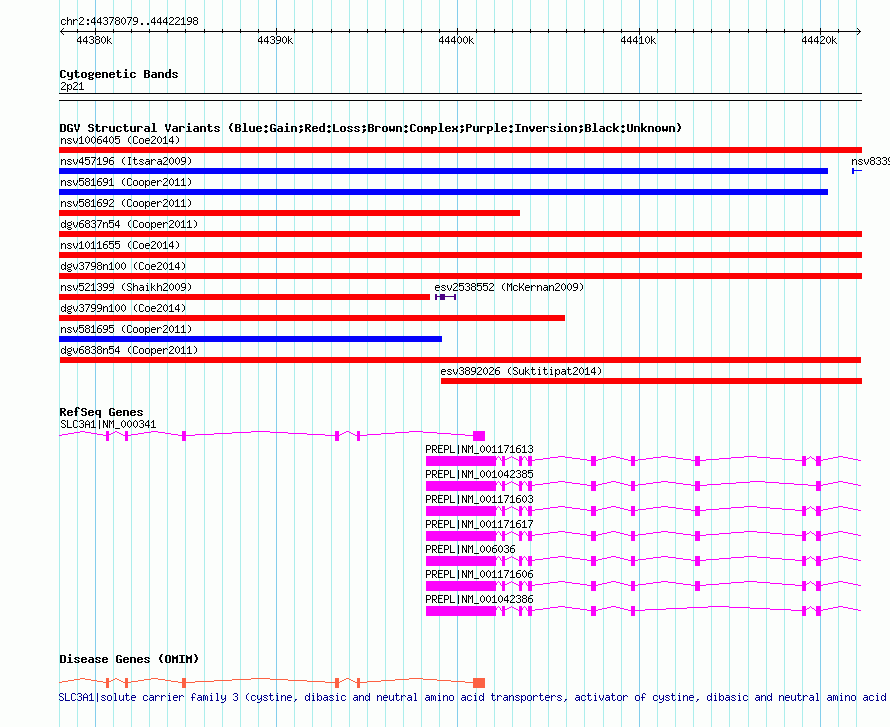Click the large exon block of PREPL NM_001171603
Viewport: 890px width, 727px height.
(x=461, y=511)
